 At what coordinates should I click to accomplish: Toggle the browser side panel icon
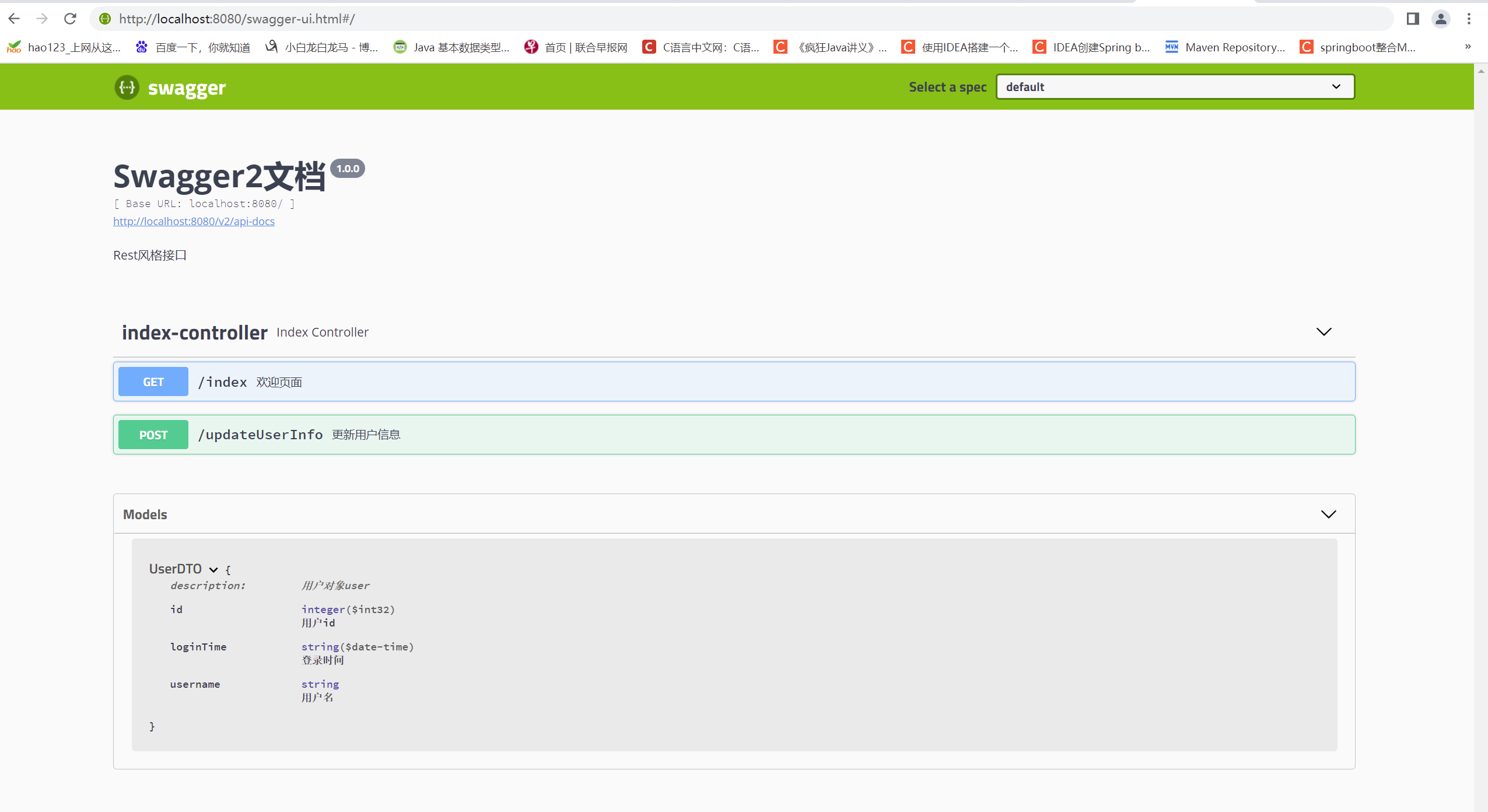coord(1412,19)
